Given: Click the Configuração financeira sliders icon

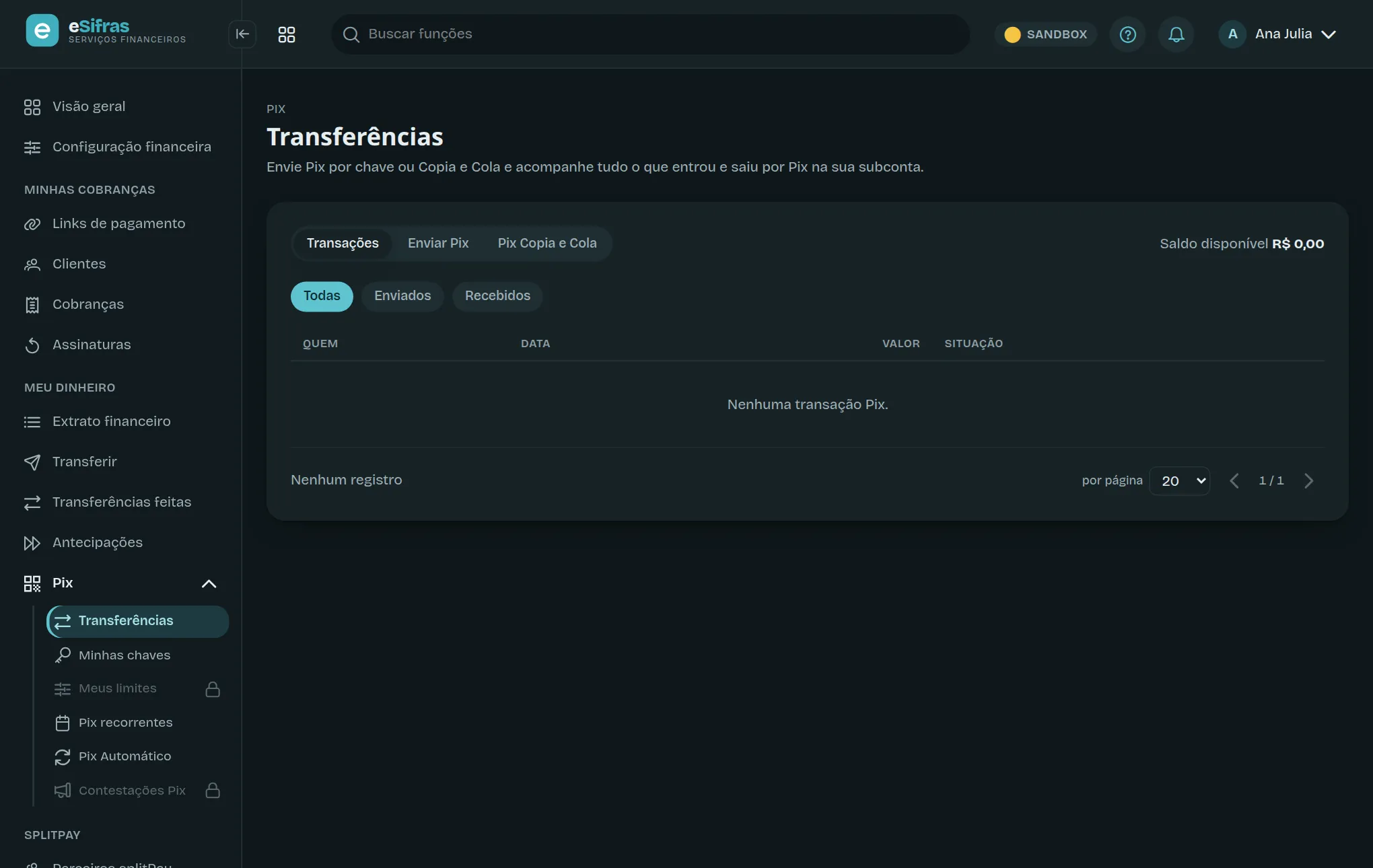Looking at the screenshot, I should [32, 147].
